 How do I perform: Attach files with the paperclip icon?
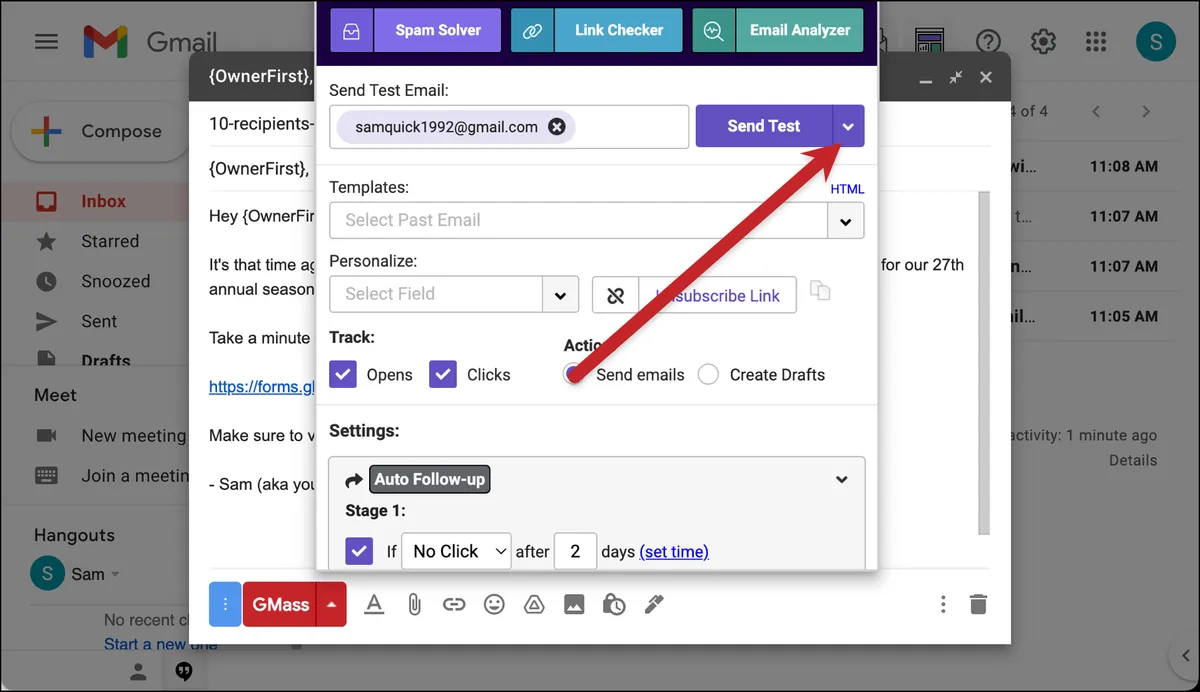click(414, 604)
